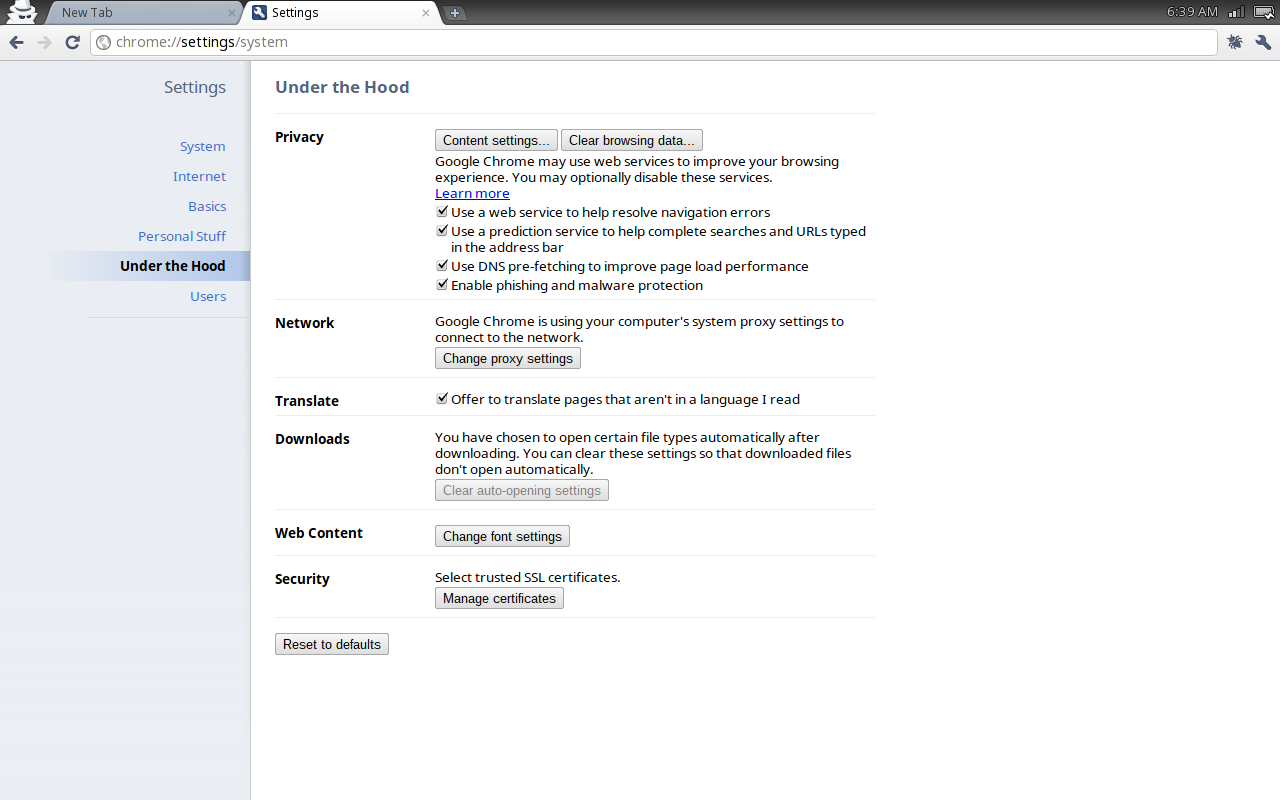Select Under the Hood in sidebar
The image size is (1280, 800).
point(173,266)
